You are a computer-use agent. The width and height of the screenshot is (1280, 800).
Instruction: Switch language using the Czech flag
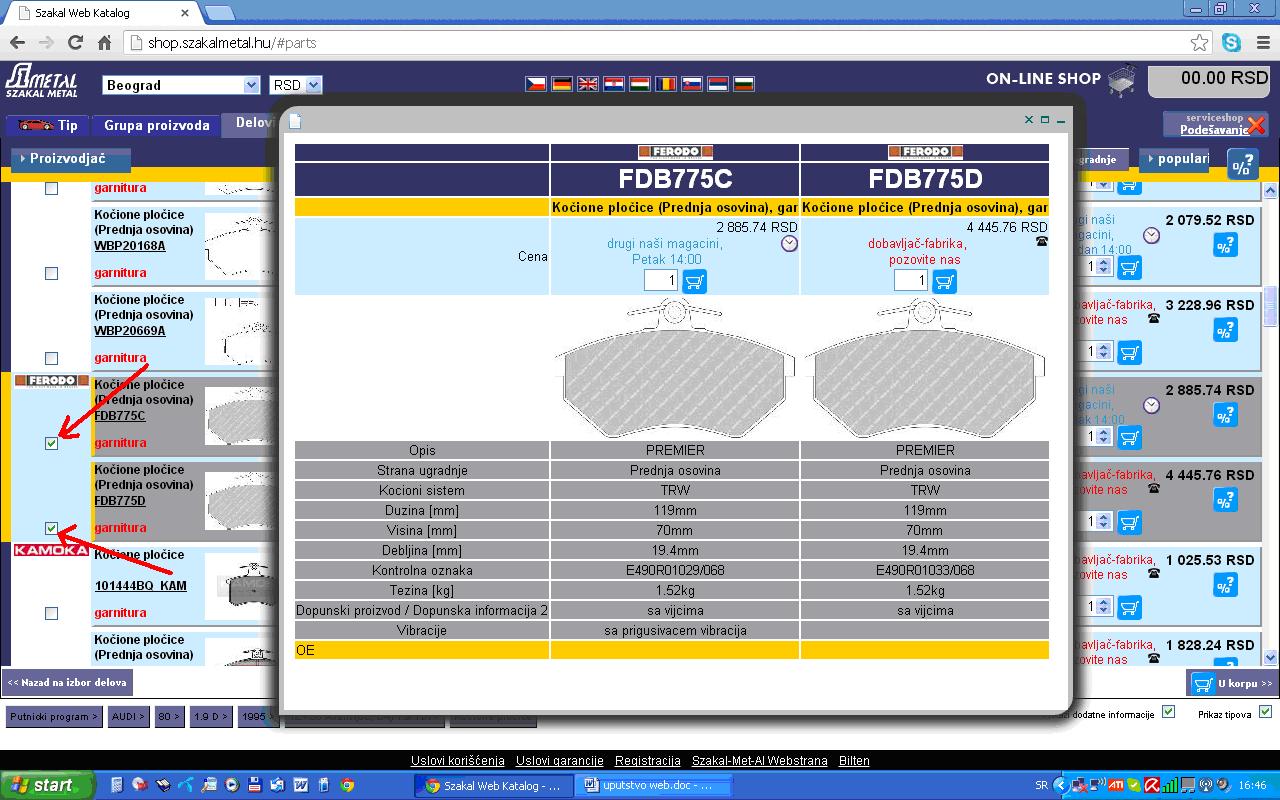coord(536,84)
